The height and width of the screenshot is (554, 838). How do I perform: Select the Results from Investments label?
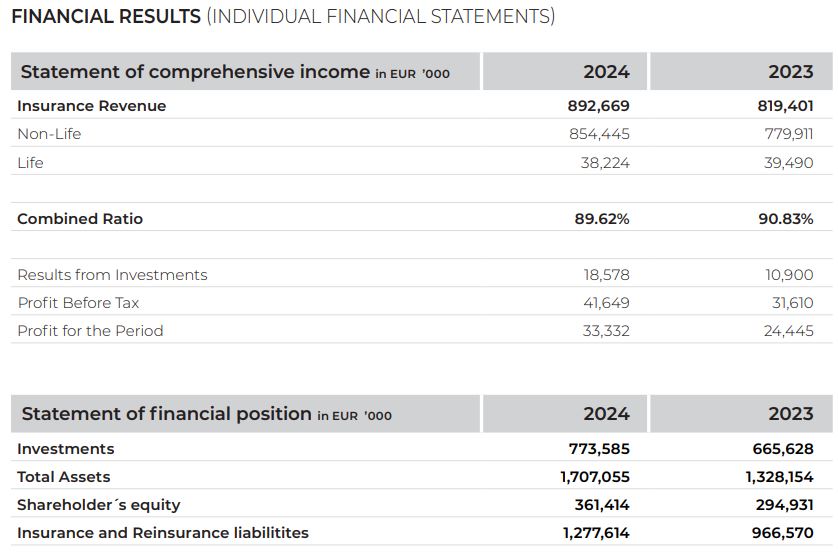click(x=112, y=275)
